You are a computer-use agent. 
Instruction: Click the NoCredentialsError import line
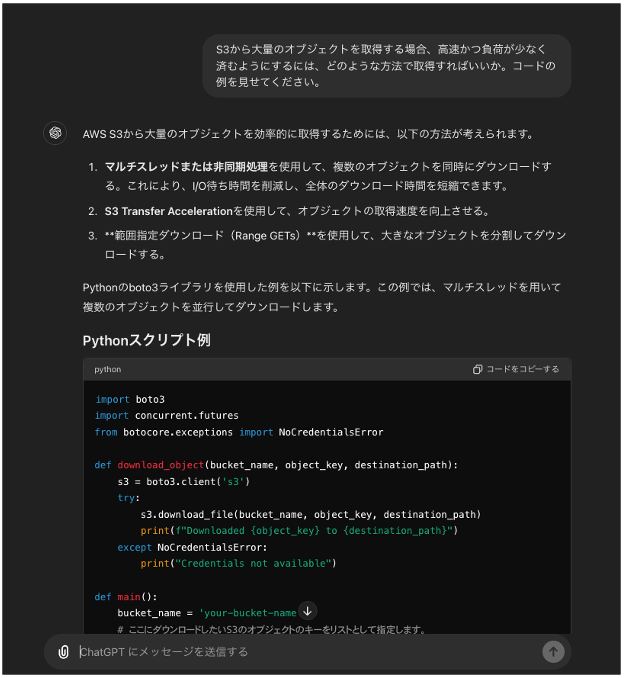(x=239, y=432)
